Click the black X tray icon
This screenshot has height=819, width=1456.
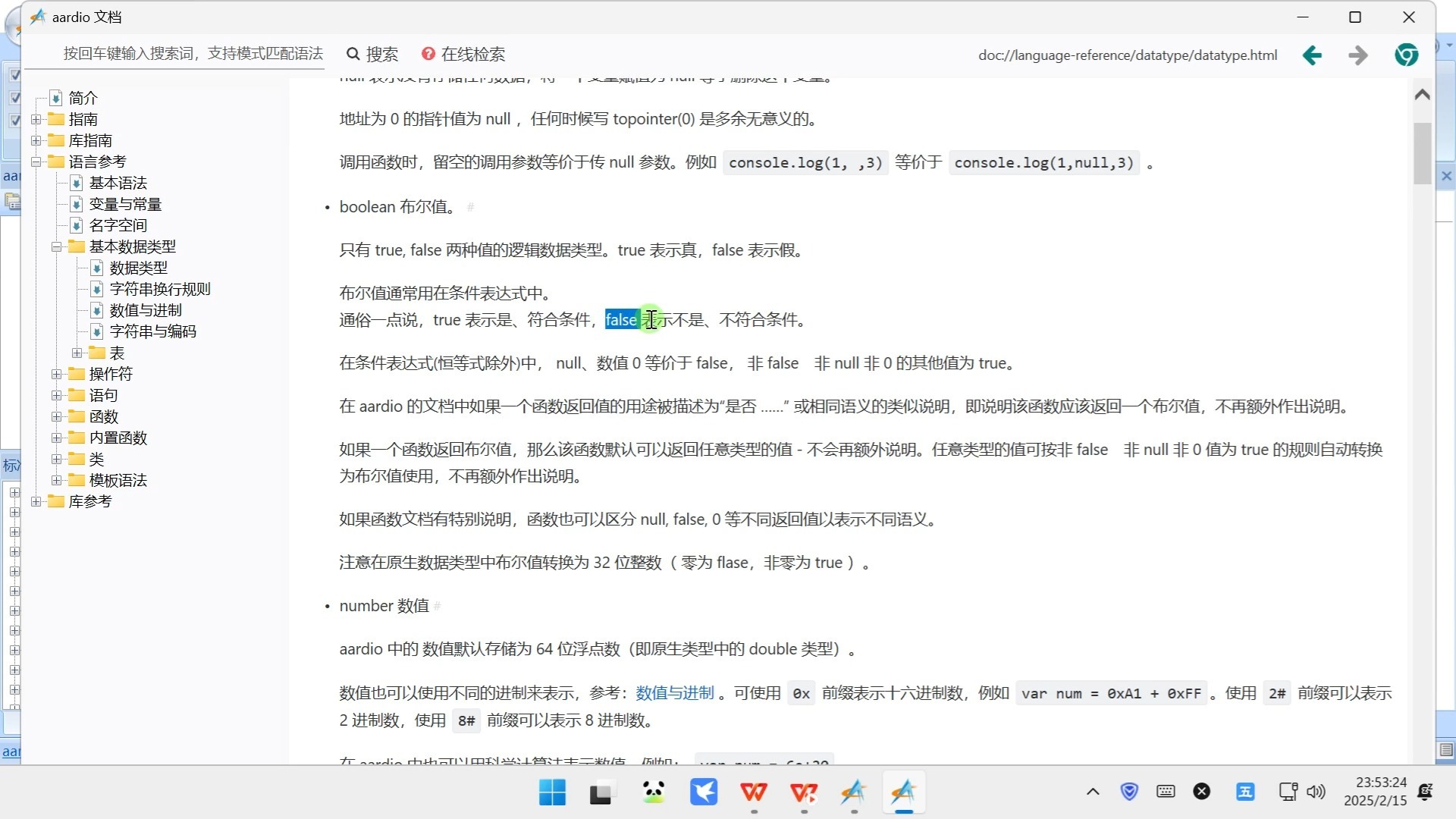coord(1202,792)
